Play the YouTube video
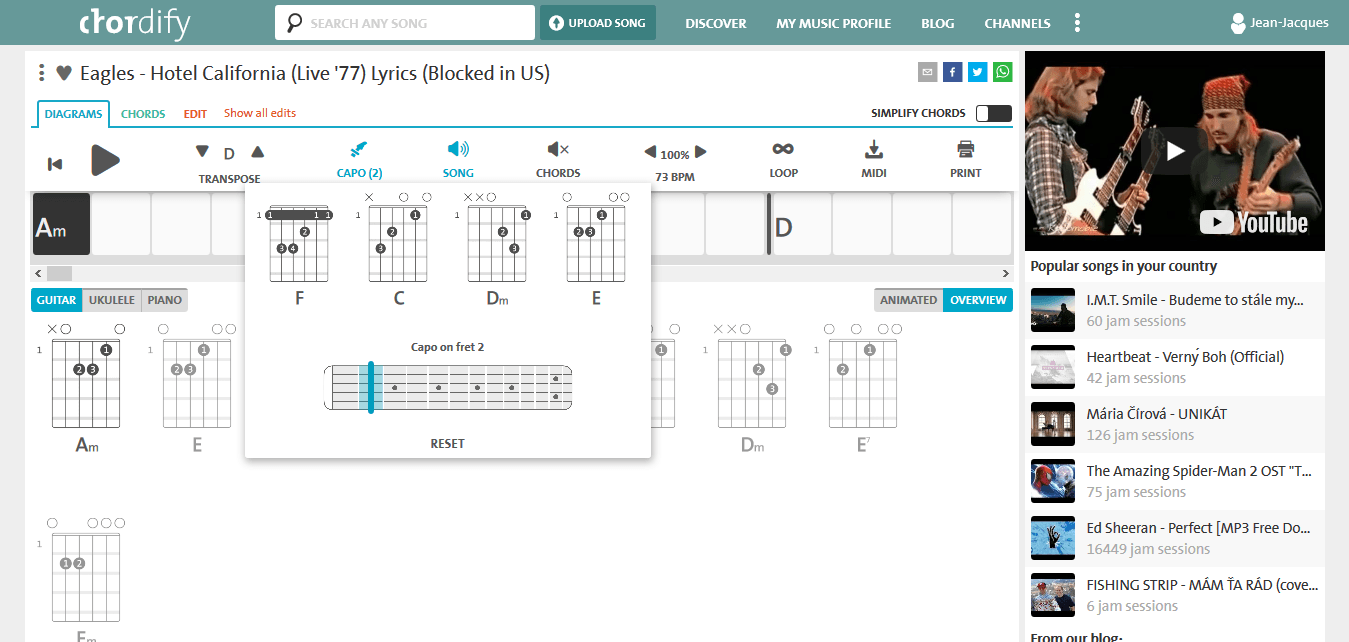The width and height of the screenshot is (1349, 642). [1175, 151]
